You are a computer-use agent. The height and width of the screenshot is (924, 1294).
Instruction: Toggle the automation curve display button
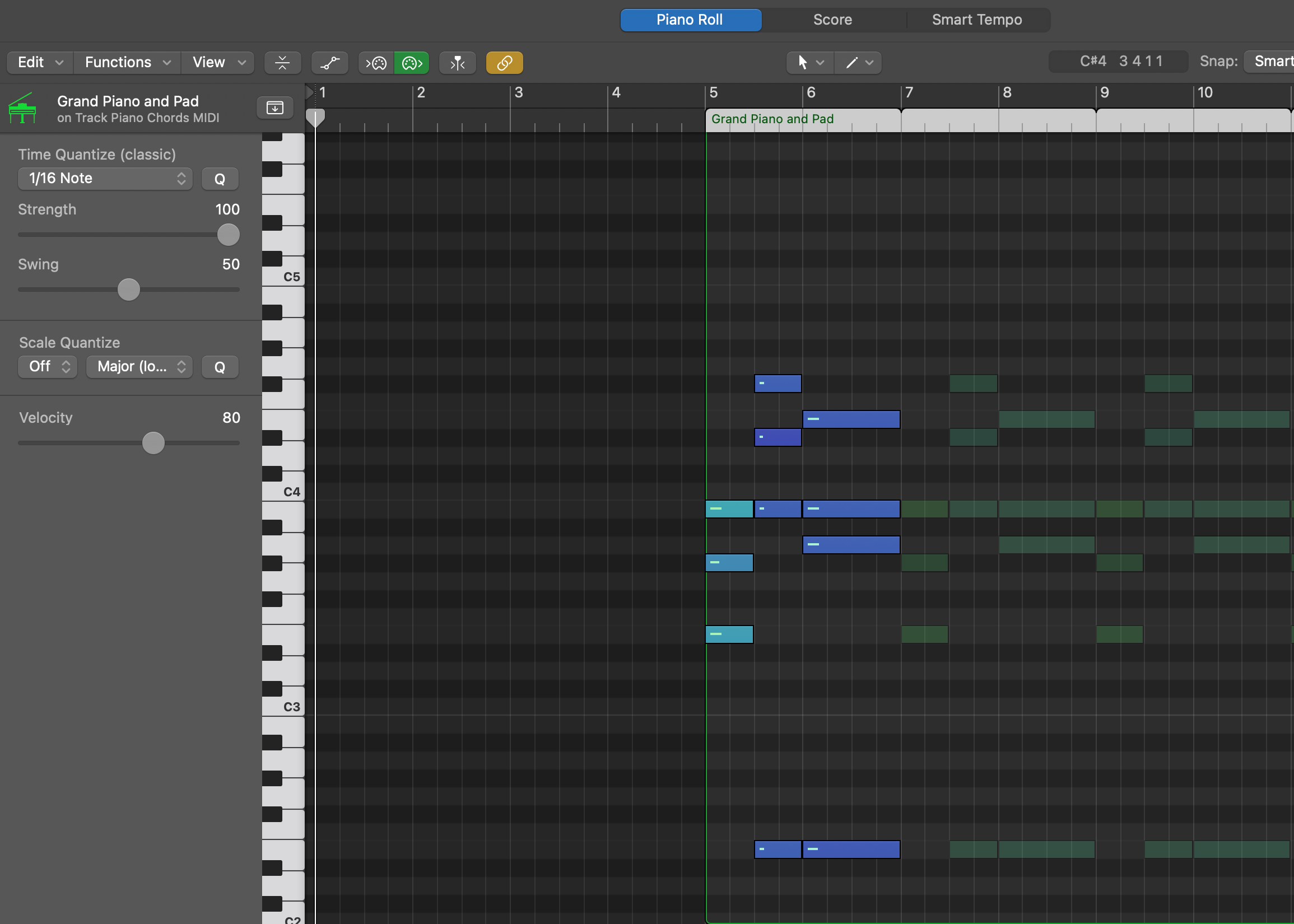pos(329,63)
